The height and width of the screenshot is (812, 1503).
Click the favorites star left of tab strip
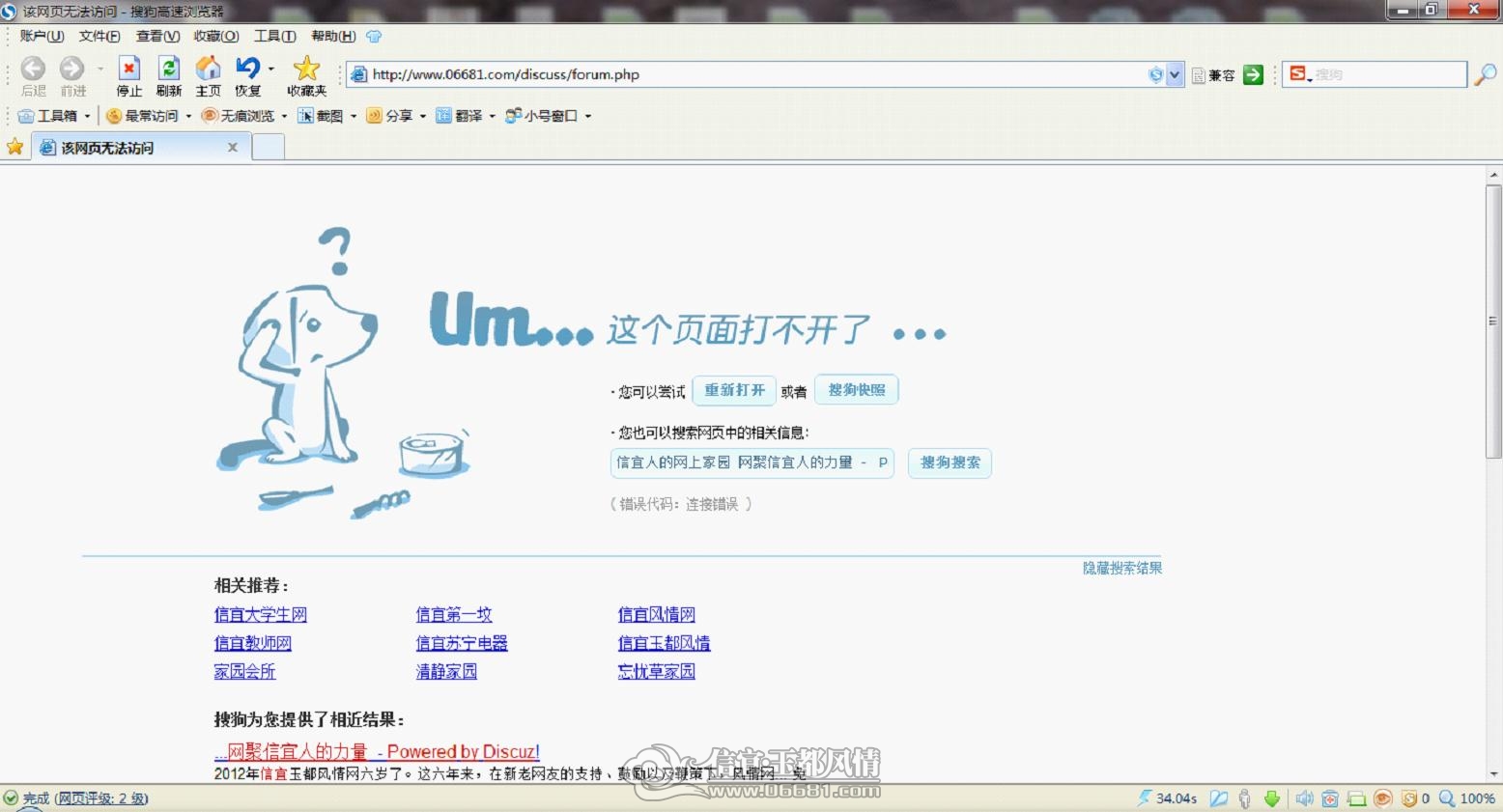[14, 147]
